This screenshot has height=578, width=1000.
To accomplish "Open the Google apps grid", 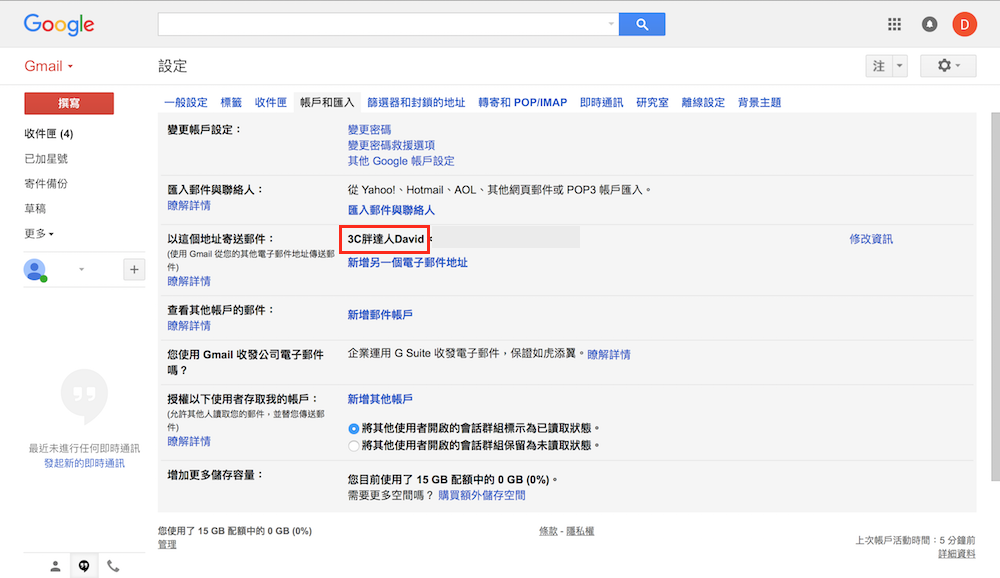I will tap(895, 24).
